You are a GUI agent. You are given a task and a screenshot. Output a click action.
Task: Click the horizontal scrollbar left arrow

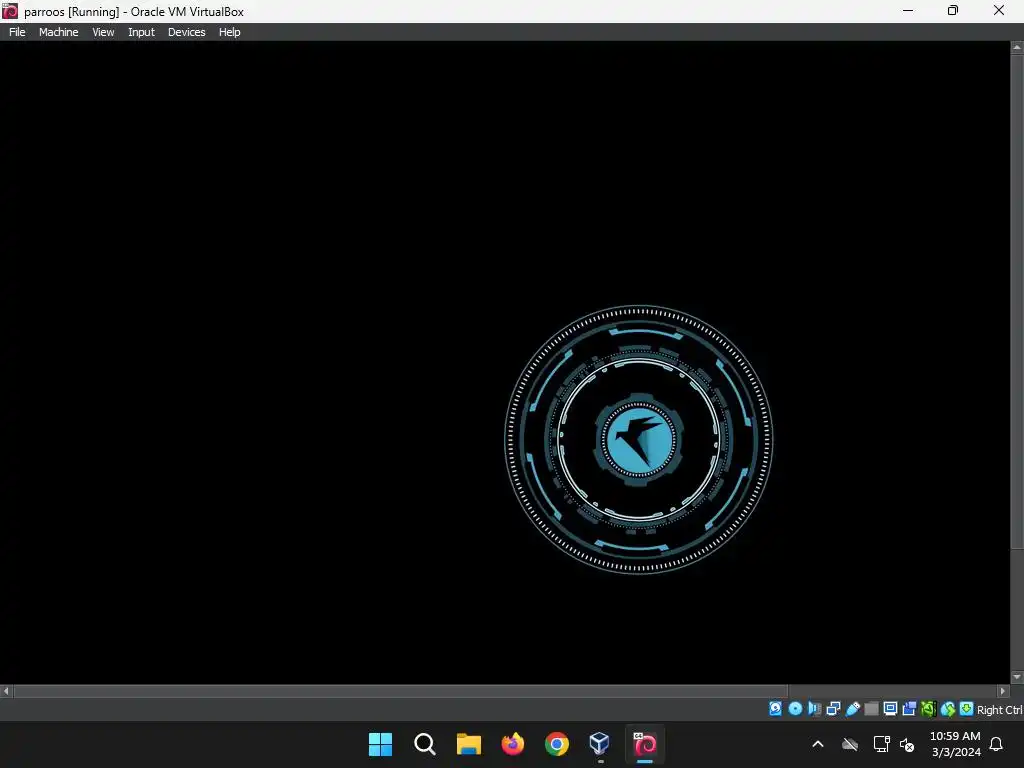pyautogui.click(x=6, y=691)
